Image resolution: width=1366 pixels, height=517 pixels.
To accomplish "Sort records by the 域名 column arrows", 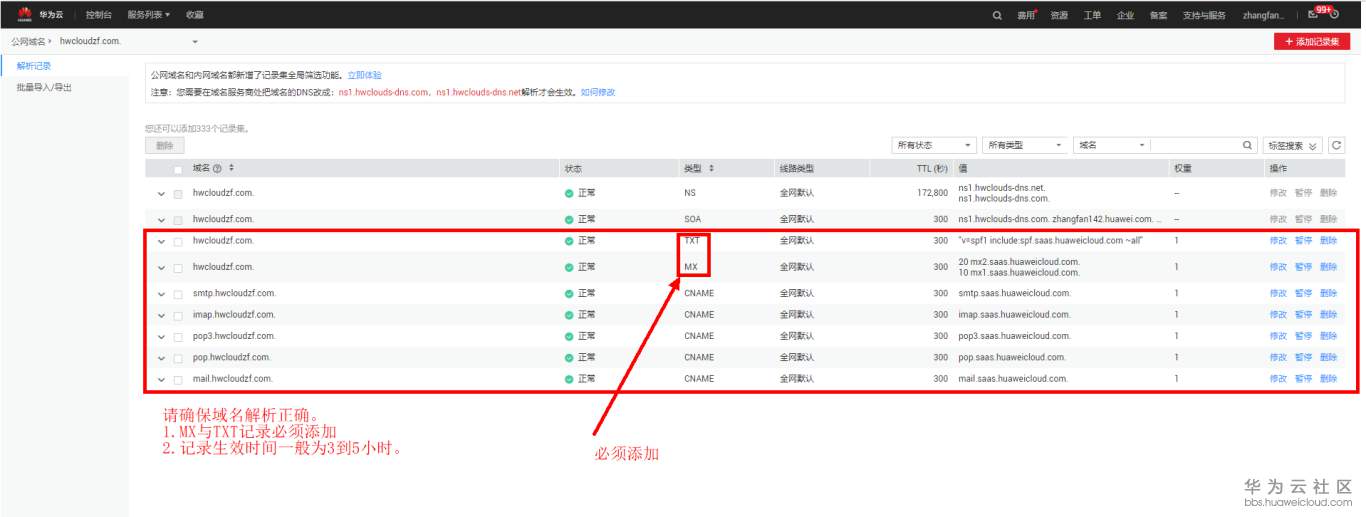I will (x=232, y=168).
